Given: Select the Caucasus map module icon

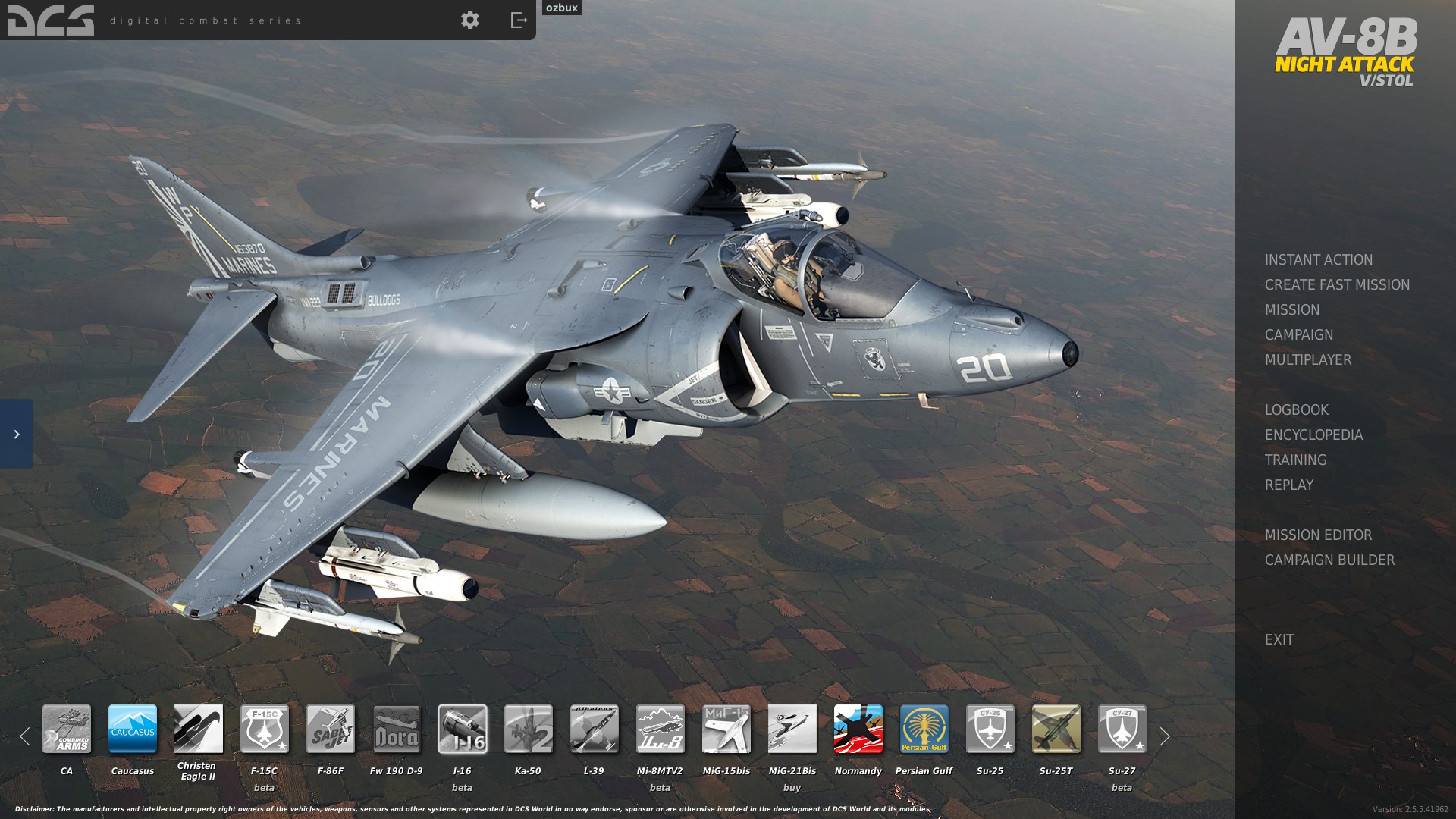Looking at the screenshot, I should (x=133, y=729).
